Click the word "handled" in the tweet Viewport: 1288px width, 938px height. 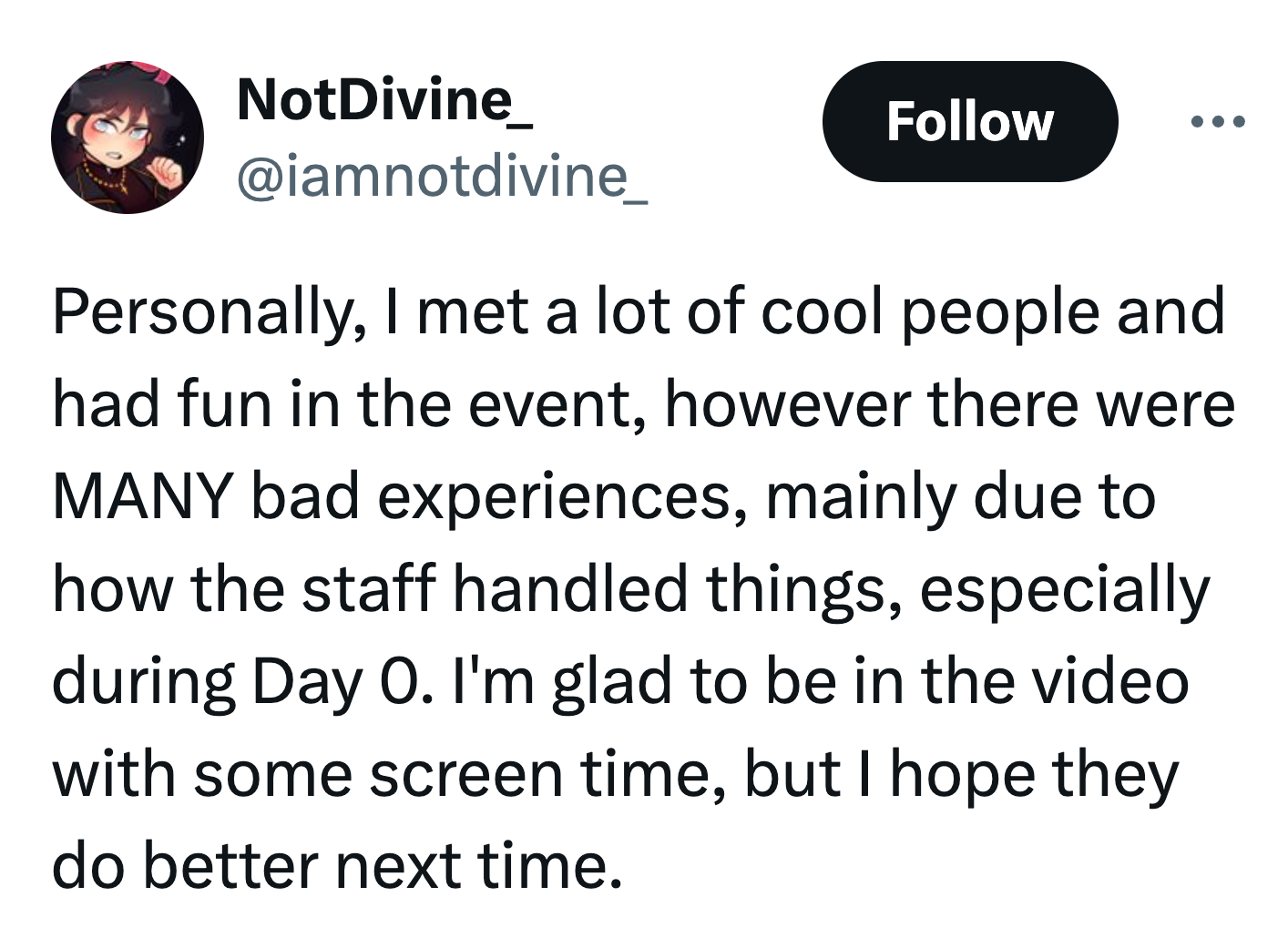click(569, 589)
